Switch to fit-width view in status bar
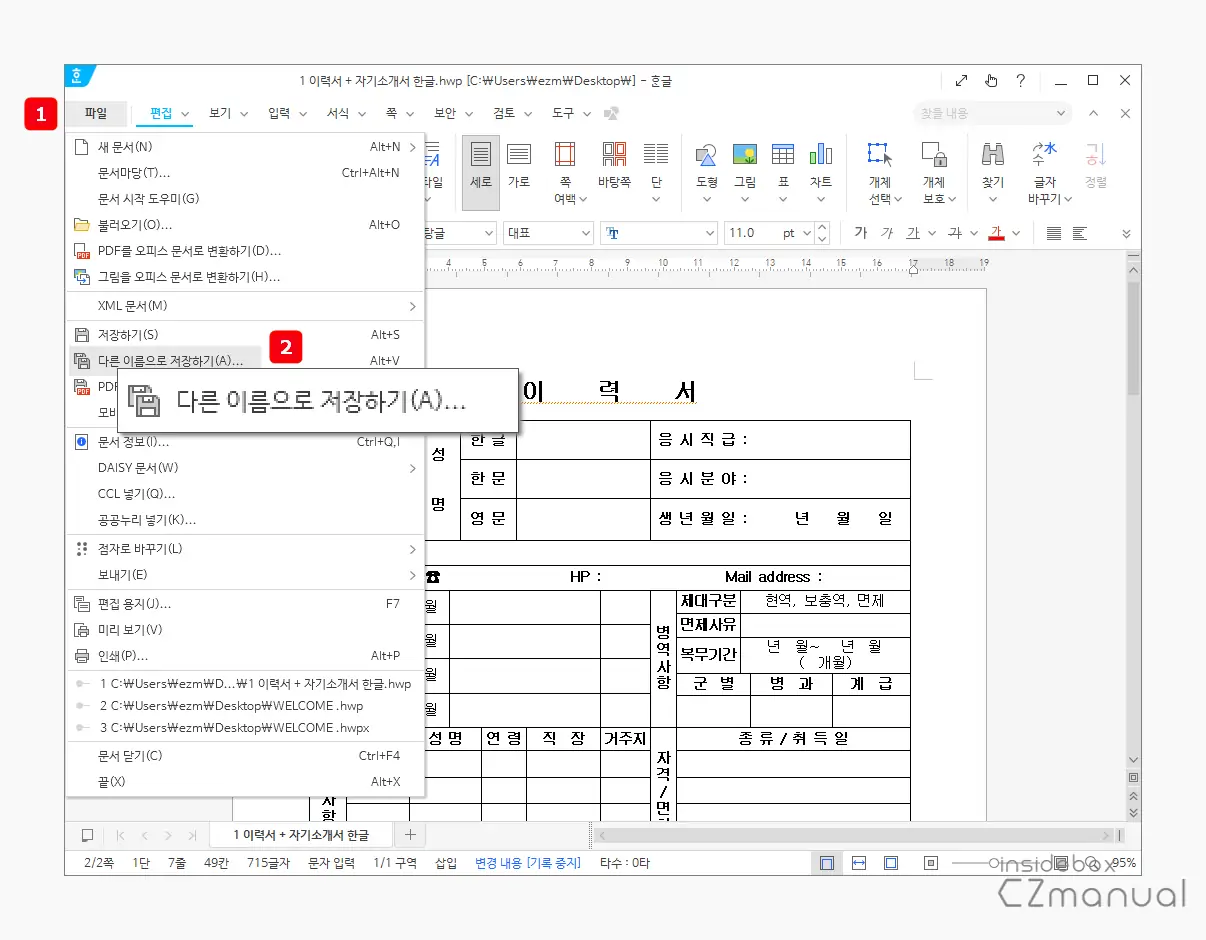Image resolution: width=1206 pixels, height=940 pixels. click(859, 863)
